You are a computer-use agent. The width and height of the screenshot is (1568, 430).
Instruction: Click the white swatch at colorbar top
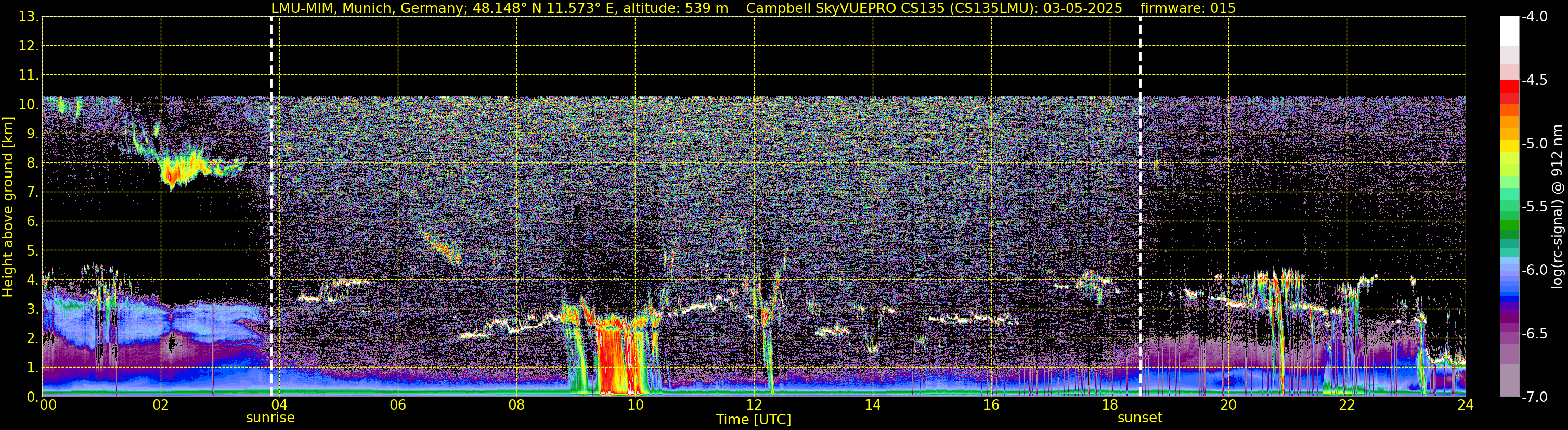(x=1509, y=31)
